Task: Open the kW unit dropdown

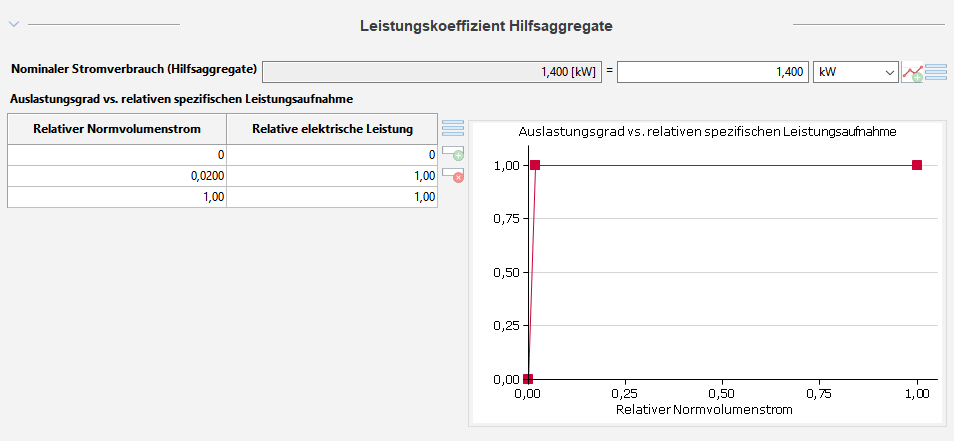Action: (856, 72)
